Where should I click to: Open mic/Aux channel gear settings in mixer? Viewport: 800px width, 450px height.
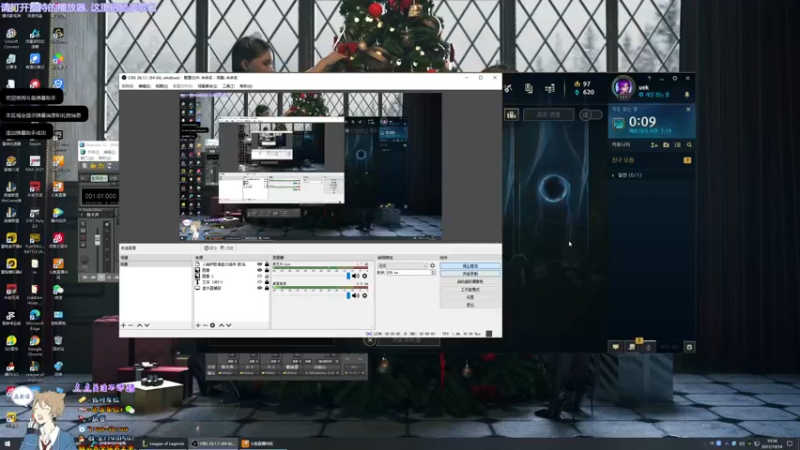pos(364,276)
